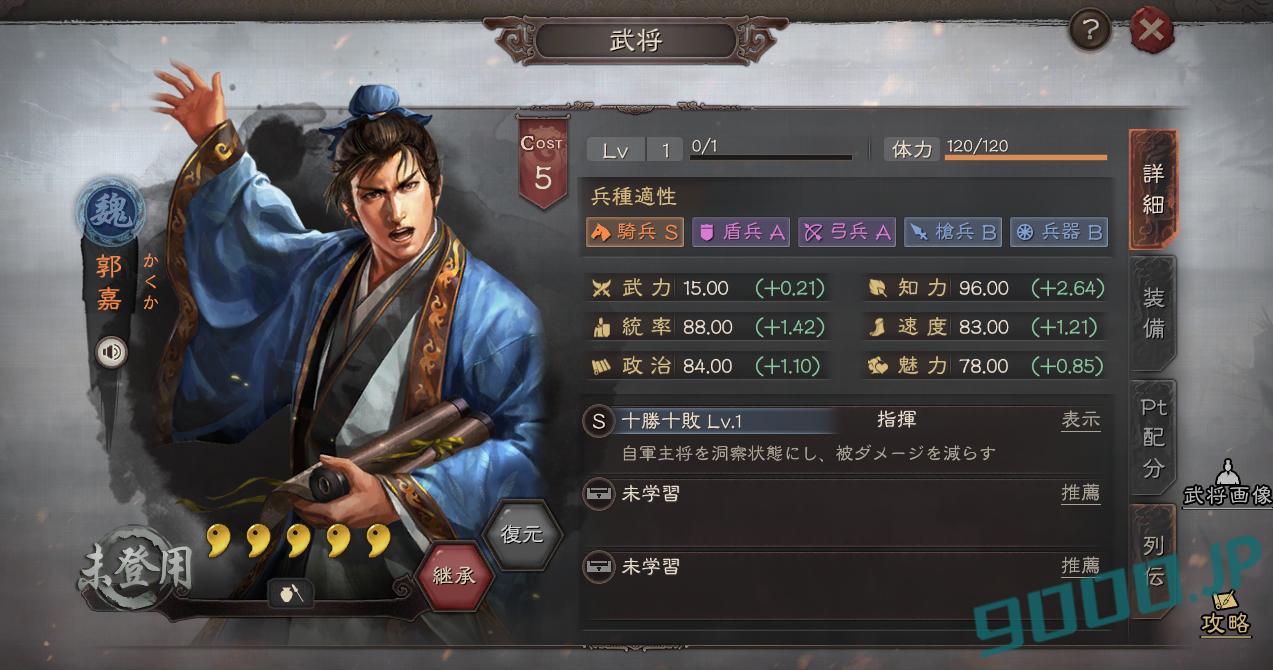The height and width of the screenshot is (670, 1273).
Task: Switch to the 装備 tab
Action: pyautogui.click(x=1153, y=312)
